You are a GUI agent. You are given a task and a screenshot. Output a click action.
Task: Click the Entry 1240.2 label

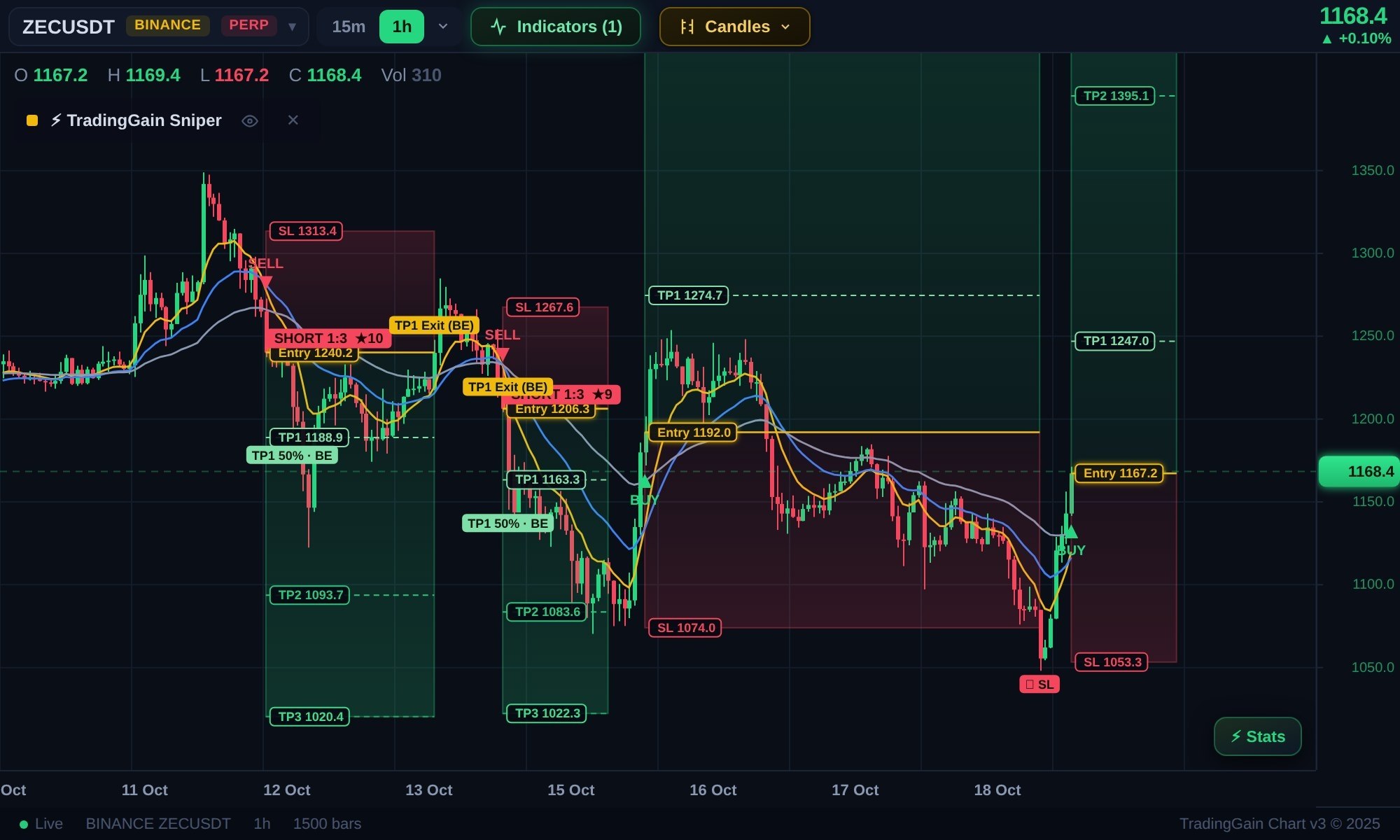(315, 353)
